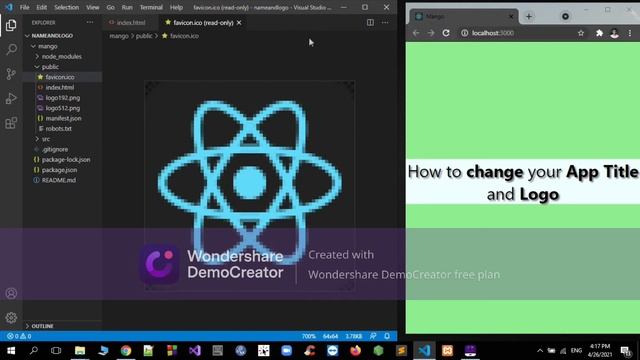Viewport: 640px width, 360px height.
Task: Open the Manage gear icon
Action: (x=11, y=318)
